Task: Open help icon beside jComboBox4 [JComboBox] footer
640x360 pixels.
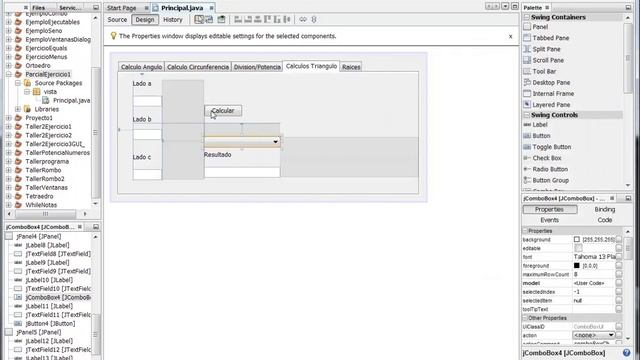Action: pos(627,353)
